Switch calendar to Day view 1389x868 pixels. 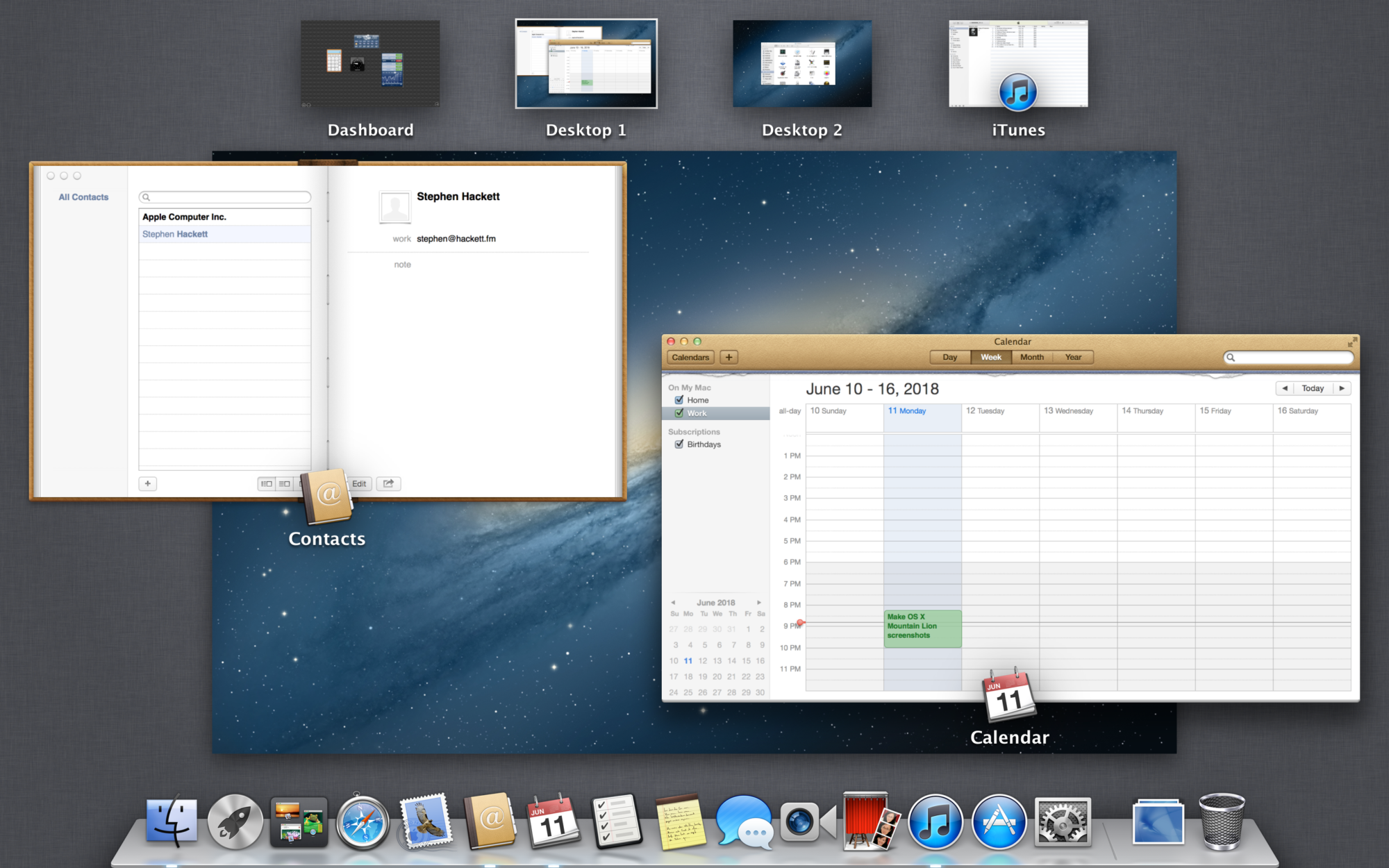pyautogui.click(x=949, y=357)
